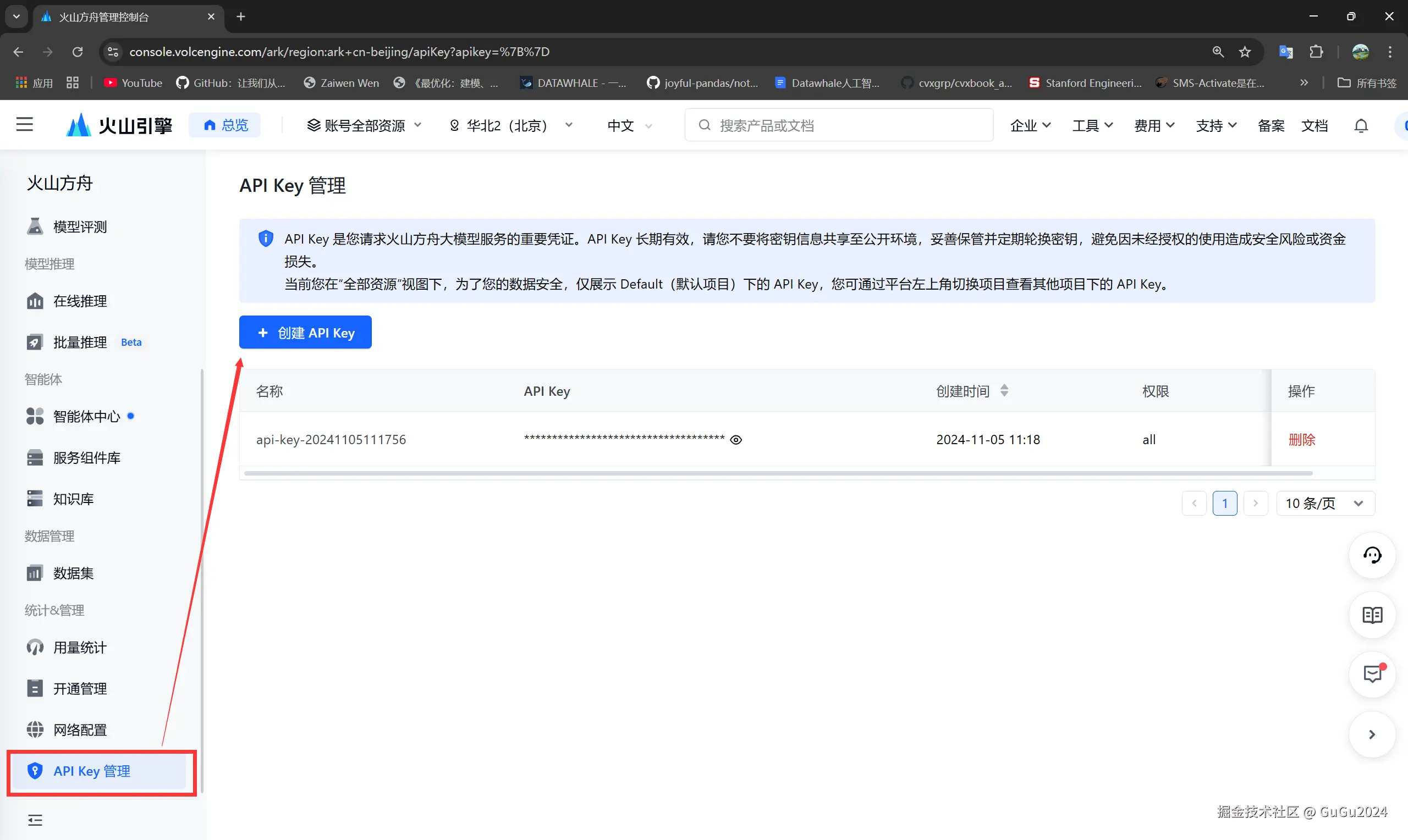Open the floating customer service assistant
The height and width of the screenshot is (840, 1408).
coord(1372,555)
